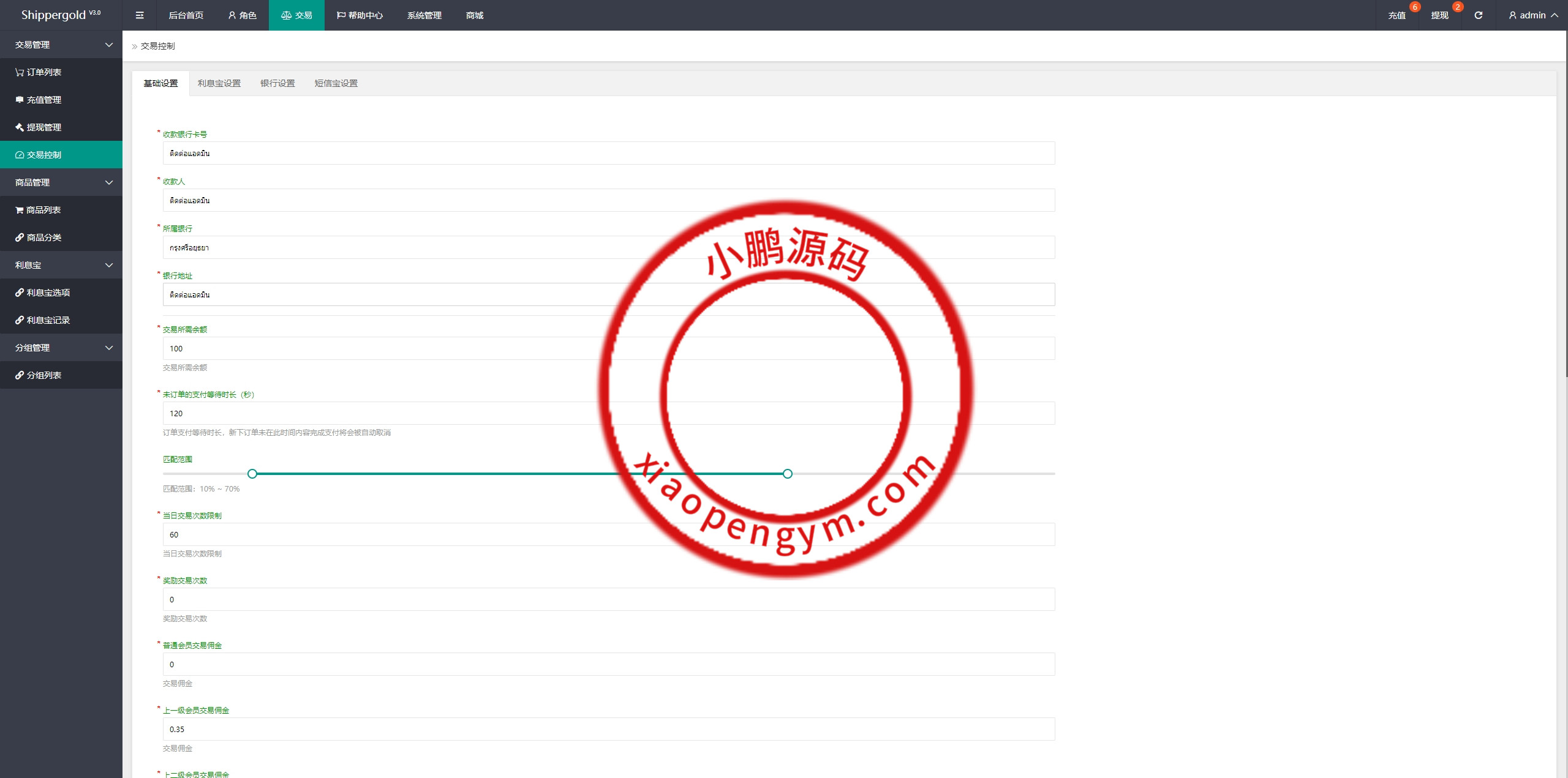The width and height of the screenshot is (1568, 778).
Task: Collapse the 利息宝 sidebar group
Action: (x=61, y=265)
